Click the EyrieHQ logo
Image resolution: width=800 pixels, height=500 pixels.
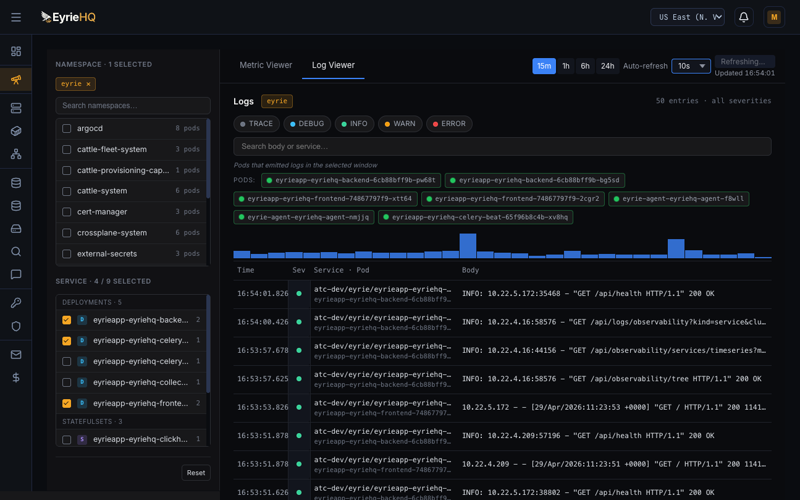pyautogui.click(x=68, y=17)
